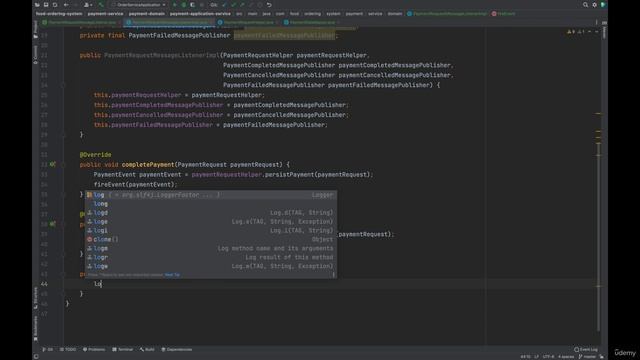Open the Project tool window sidebar tab
Screen dimensions: 640x360
point(36,29)
